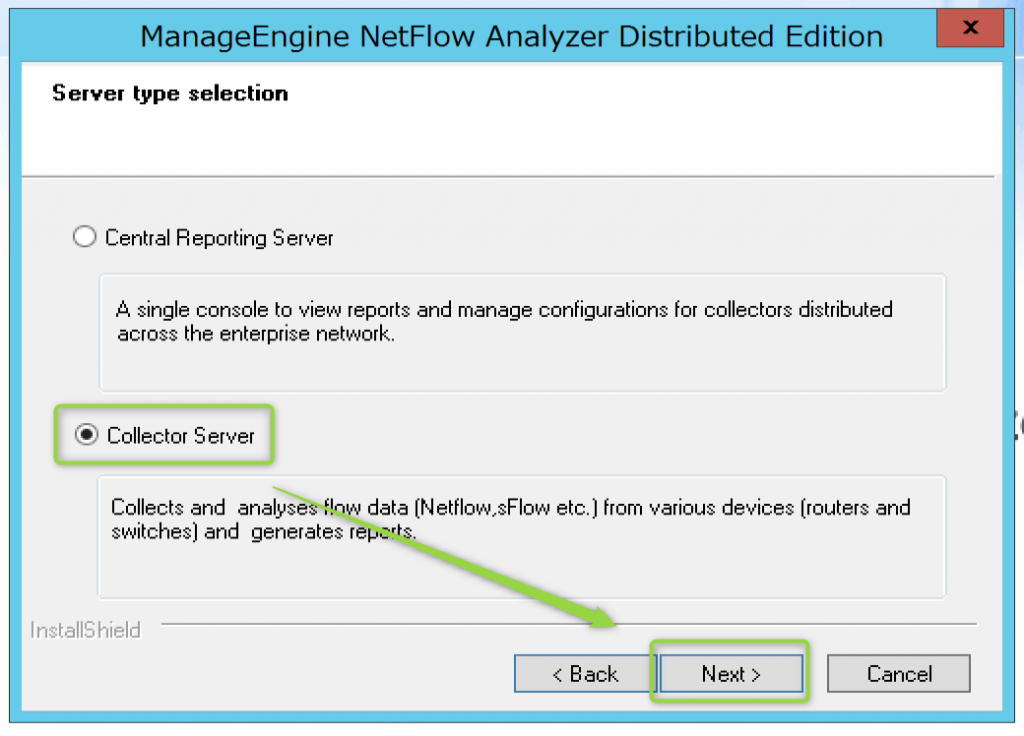
Task: Click the ManageEngine NetFlow Analyzer title bar
Action: tap(400, 37)
